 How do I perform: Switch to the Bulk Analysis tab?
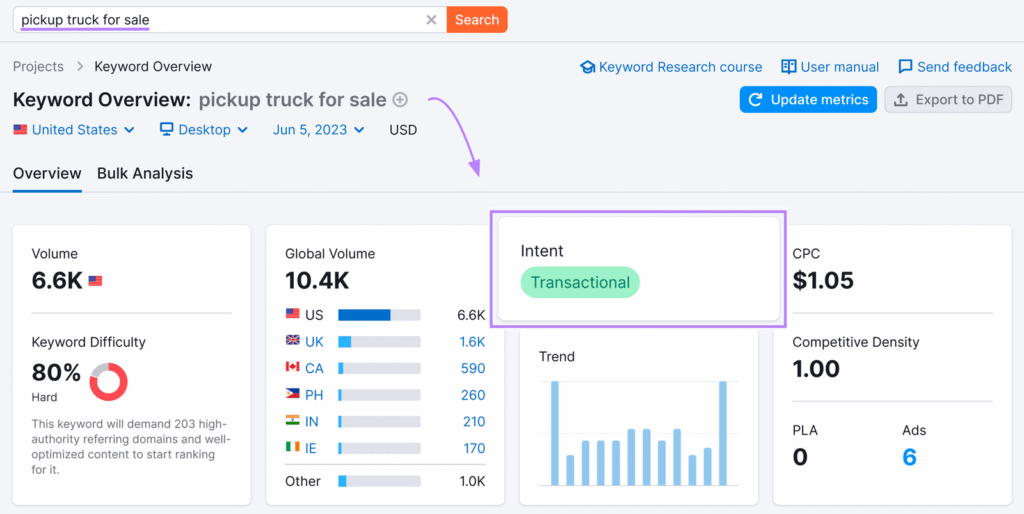click(x=145, y=173)
